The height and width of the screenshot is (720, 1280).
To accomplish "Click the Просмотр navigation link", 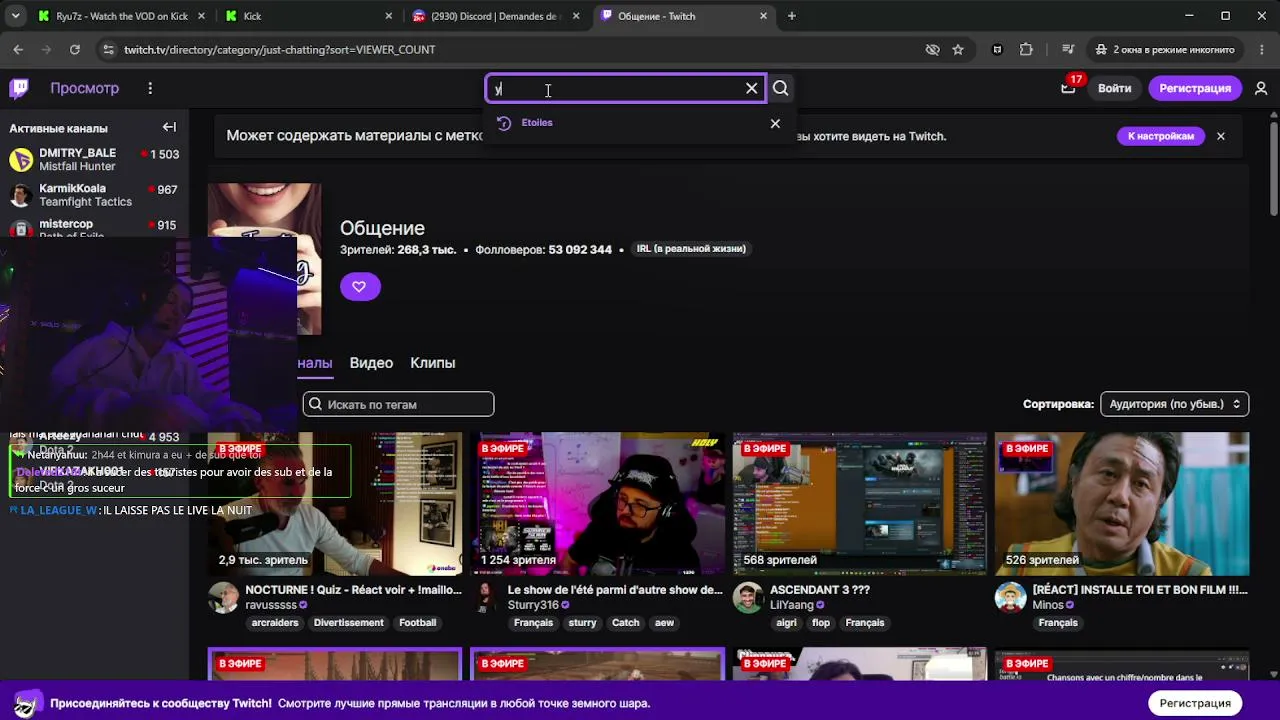I will (x=85, y=88).
